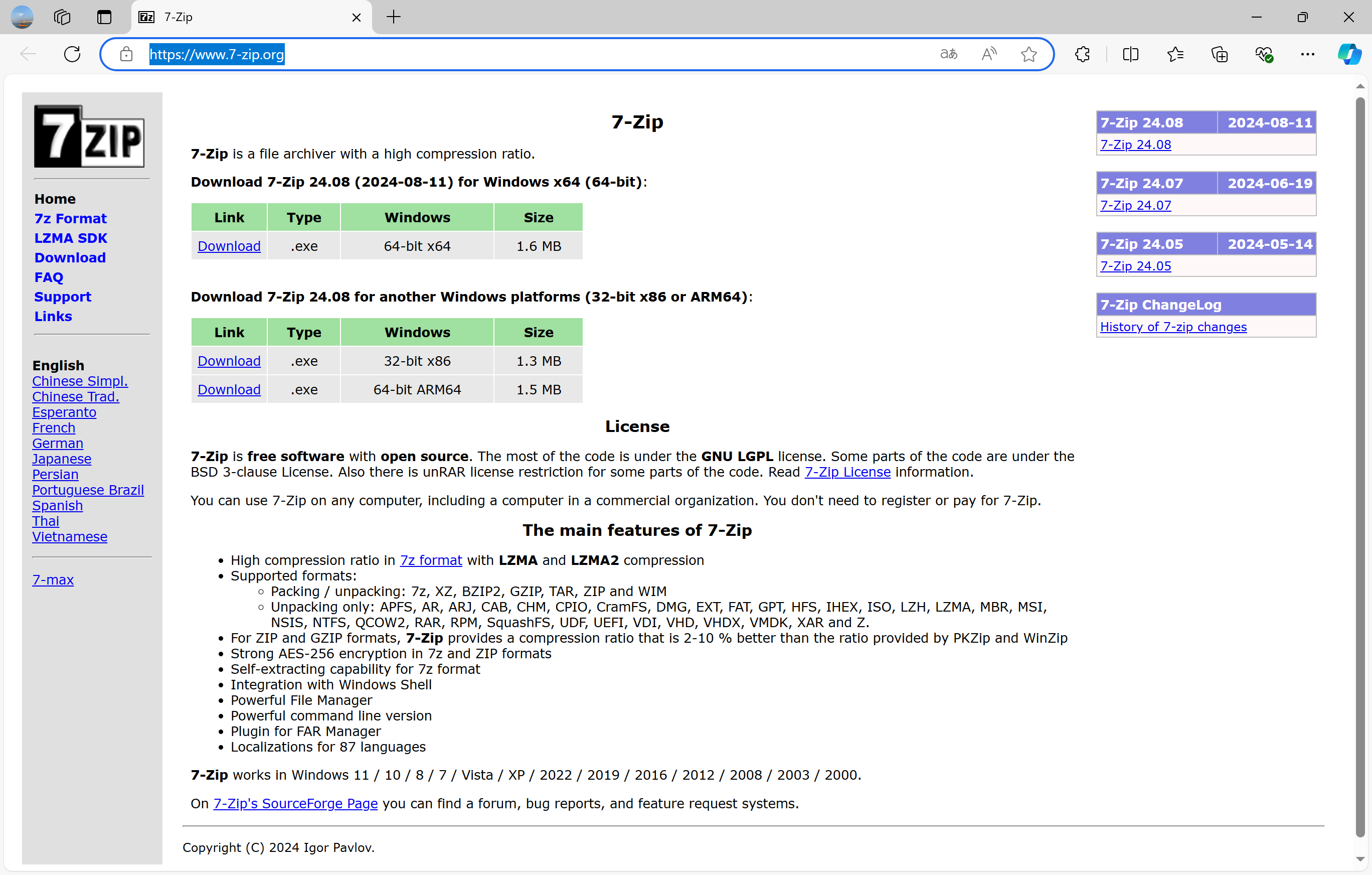Select the 7-Zip tab title
Viewport: 1372px width, 875px height.
[x=179, y=17]
